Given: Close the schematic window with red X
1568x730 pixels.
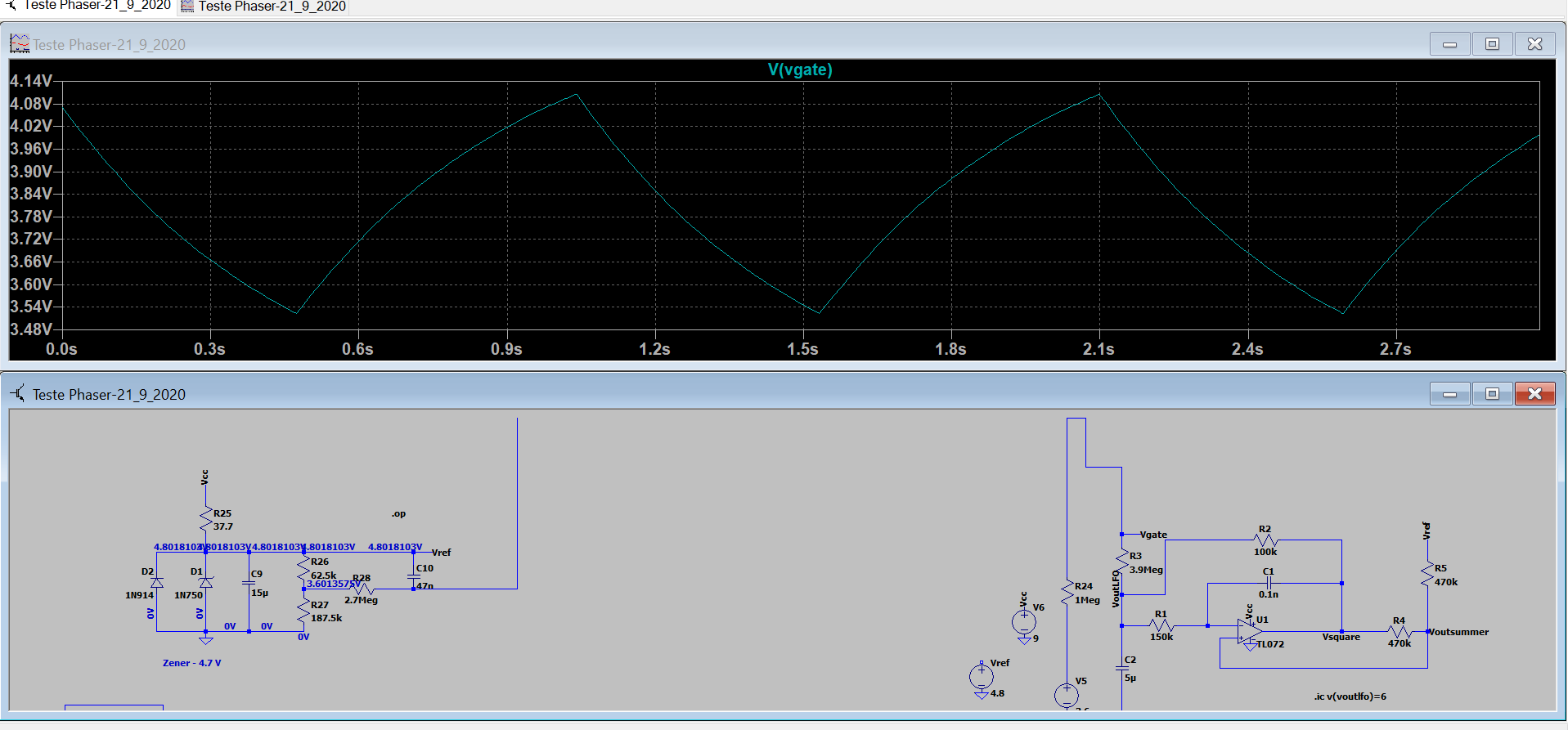Looking at the screenshot, I should tap(1534, 394).
